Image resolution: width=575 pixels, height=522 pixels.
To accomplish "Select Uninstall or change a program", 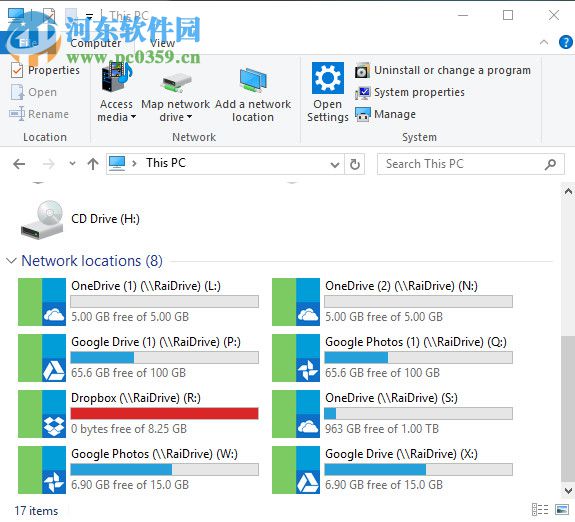I will click(443, 70).
